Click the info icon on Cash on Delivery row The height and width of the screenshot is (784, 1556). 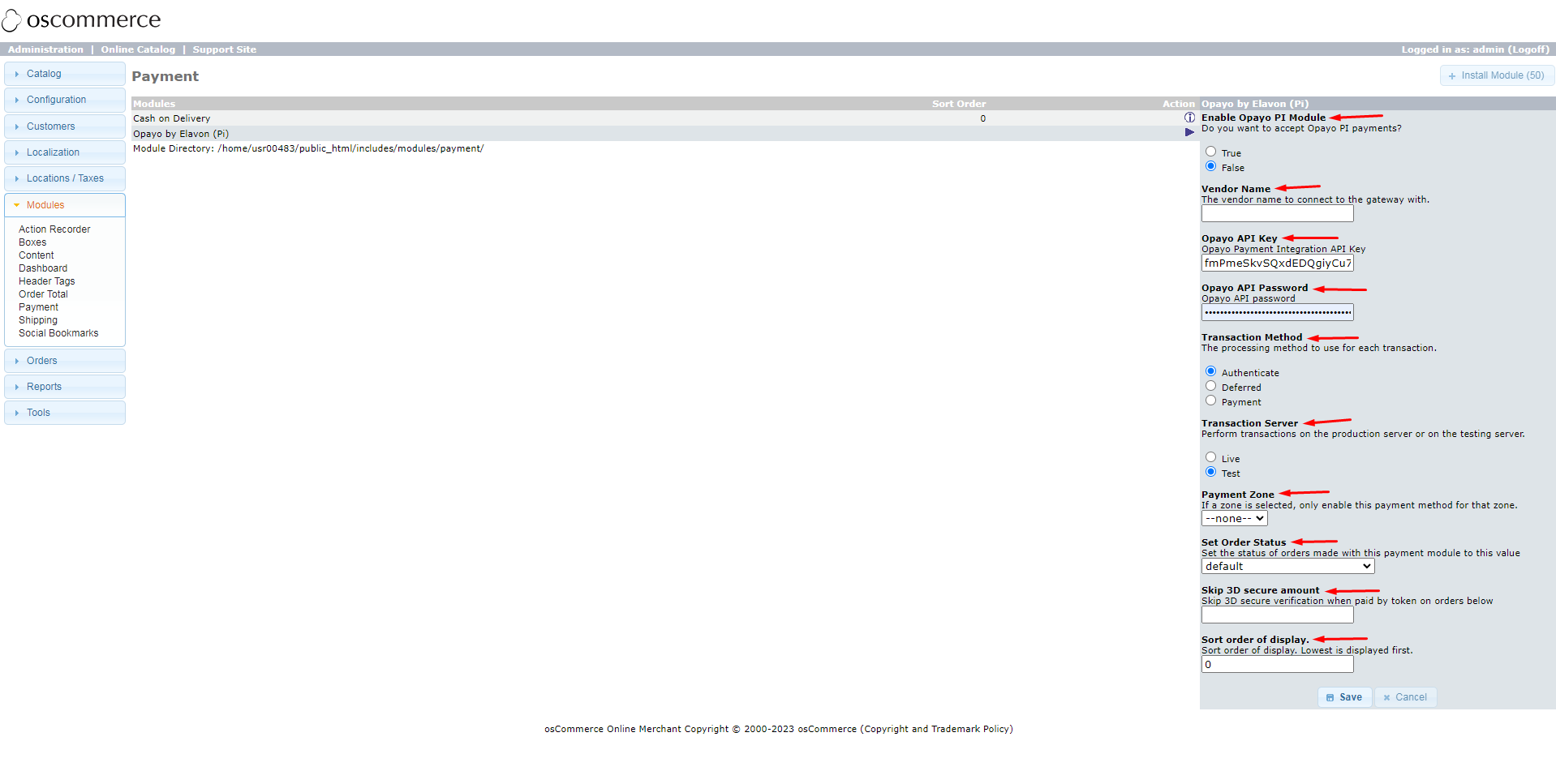coord(1189,118)
